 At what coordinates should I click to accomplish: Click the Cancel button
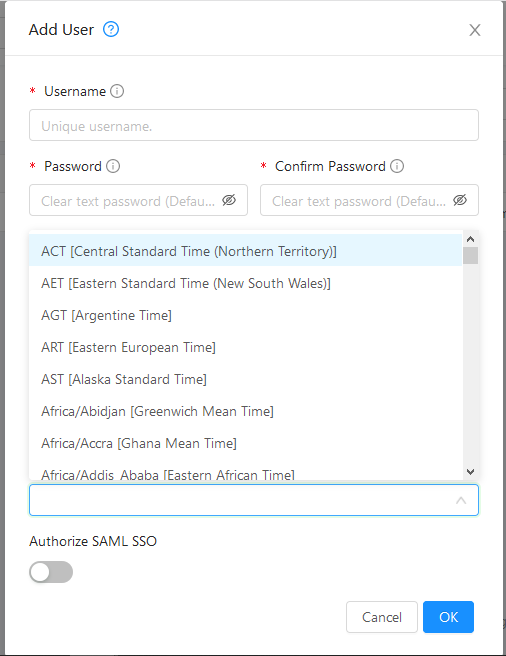pyautogui.click(x=382, y=617)
